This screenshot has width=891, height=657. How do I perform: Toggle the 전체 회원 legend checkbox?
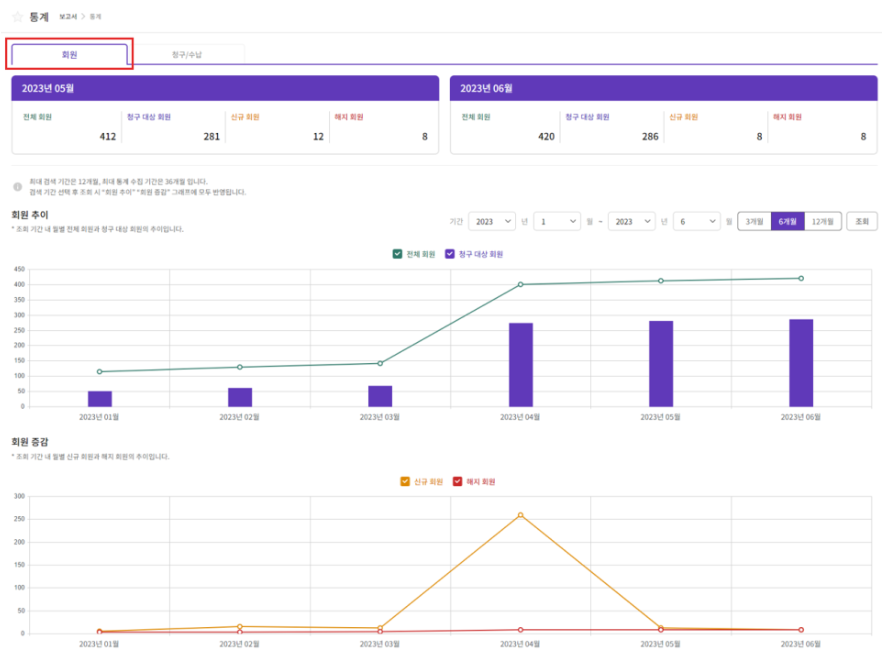coord(397,254)
